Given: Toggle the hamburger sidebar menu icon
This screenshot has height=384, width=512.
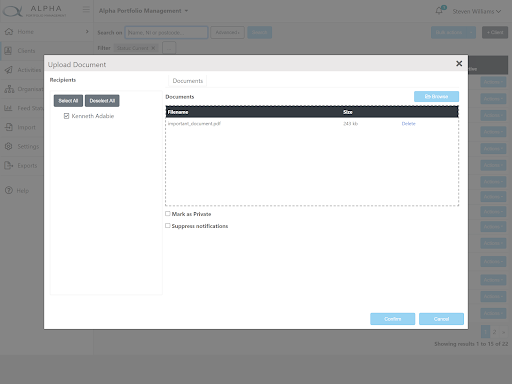Looking at the screenshot, I should [86, 9].
